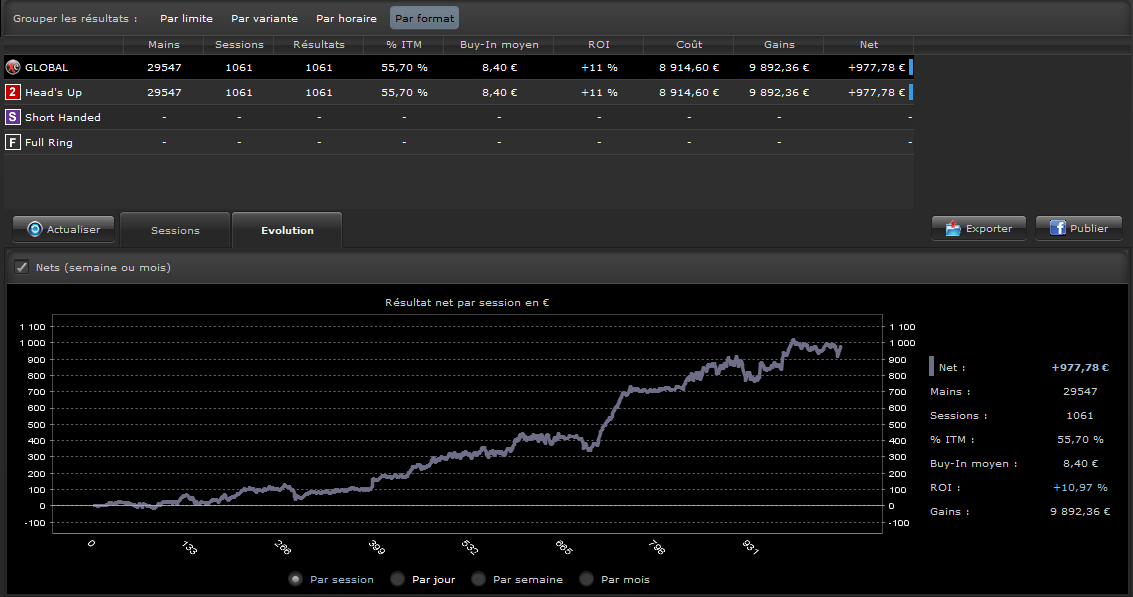1133x597 pixels.
Task: Sort by the Coût column header
Action: (689, 44)
